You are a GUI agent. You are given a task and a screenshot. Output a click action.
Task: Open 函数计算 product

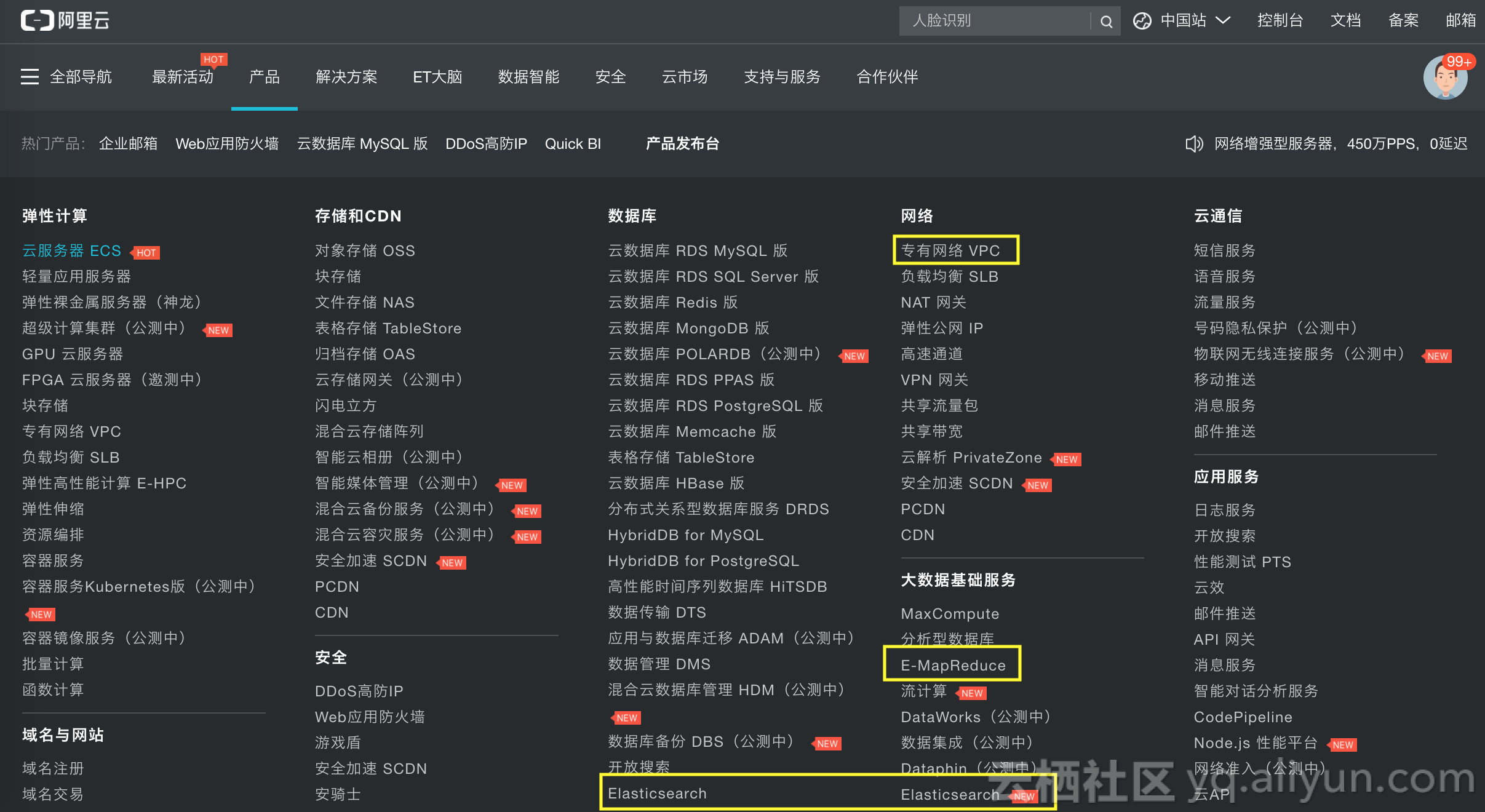[x=53, y=690]
